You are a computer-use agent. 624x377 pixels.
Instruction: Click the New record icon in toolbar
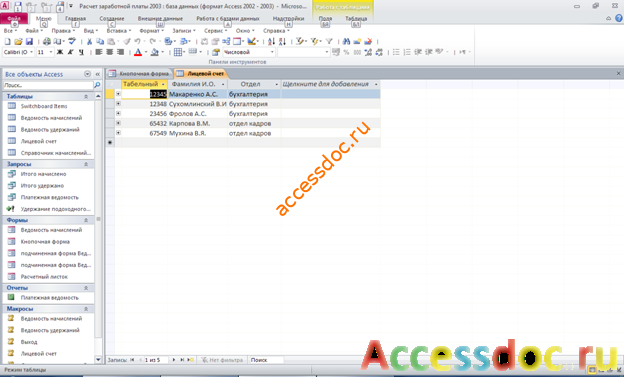[x=357, y=41]
